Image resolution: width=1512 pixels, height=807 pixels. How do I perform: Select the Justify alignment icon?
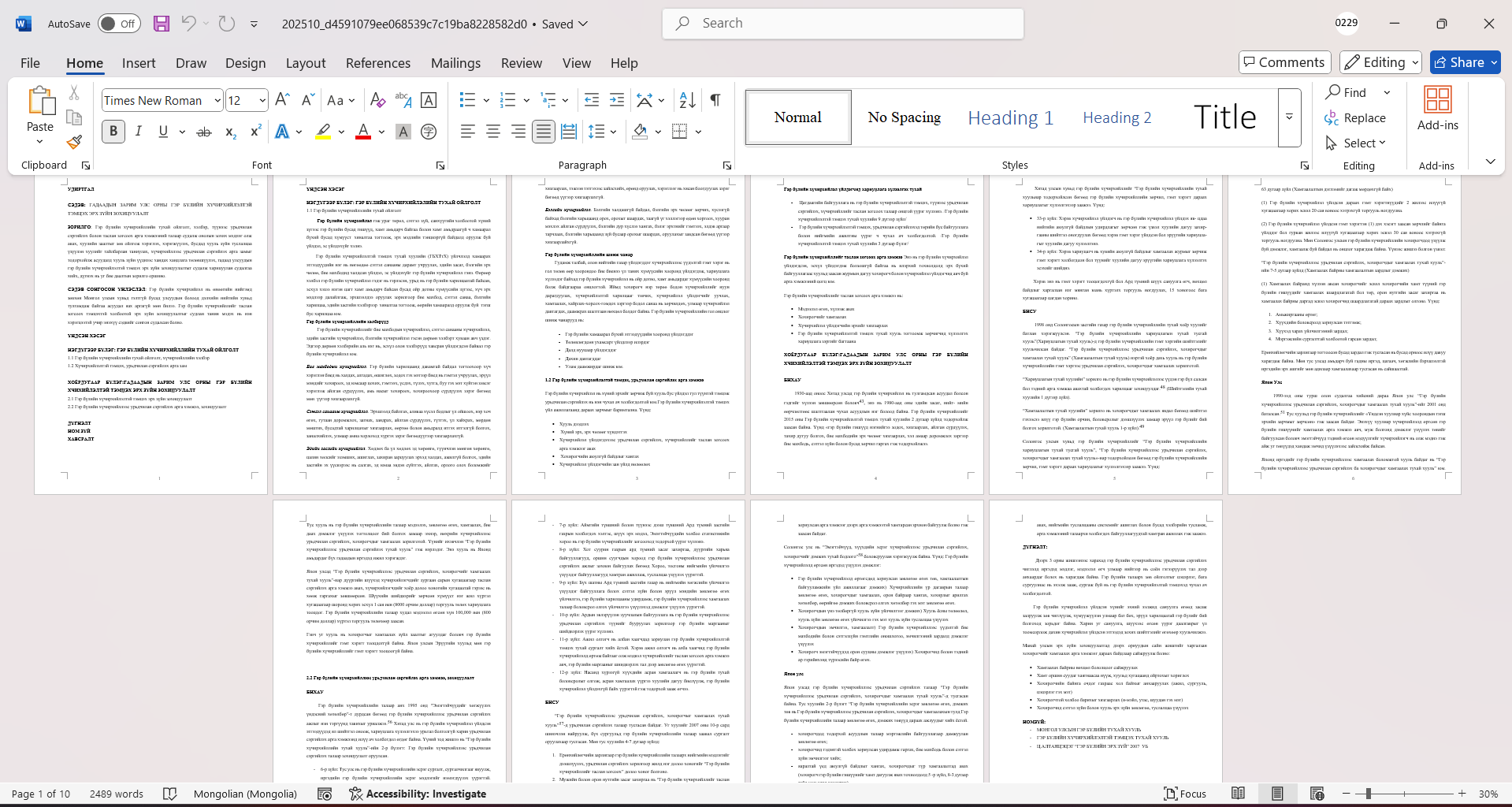543,132
